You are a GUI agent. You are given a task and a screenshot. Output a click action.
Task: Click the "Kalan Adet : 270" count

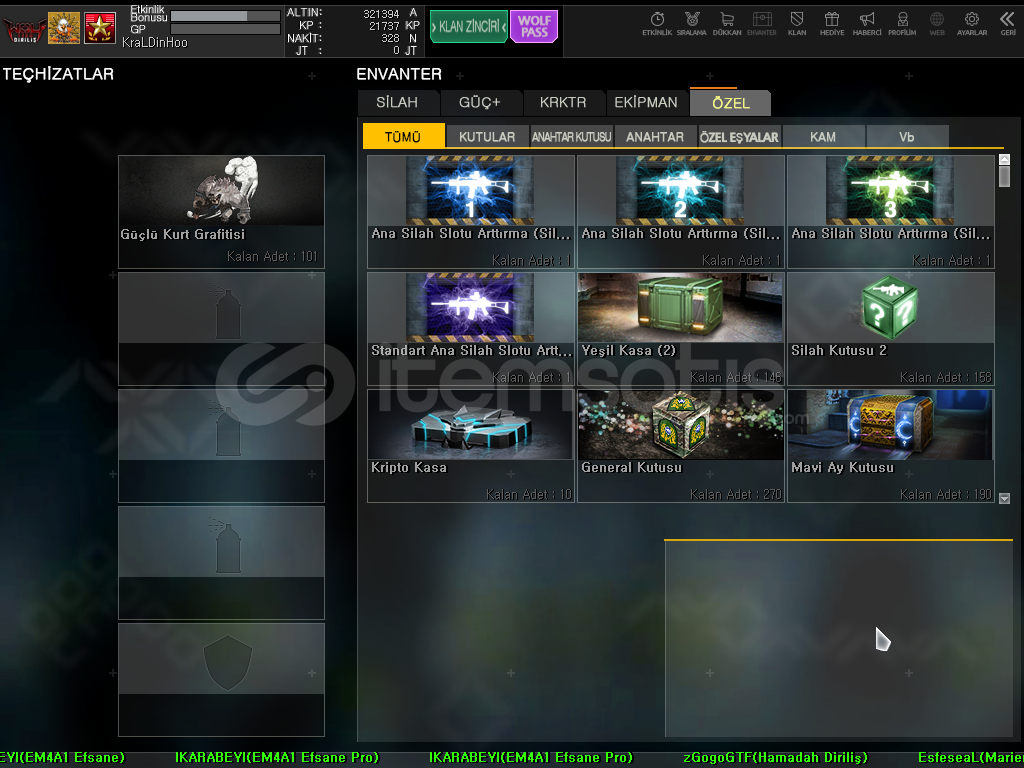pyautogui.click(x=736, y=494)
